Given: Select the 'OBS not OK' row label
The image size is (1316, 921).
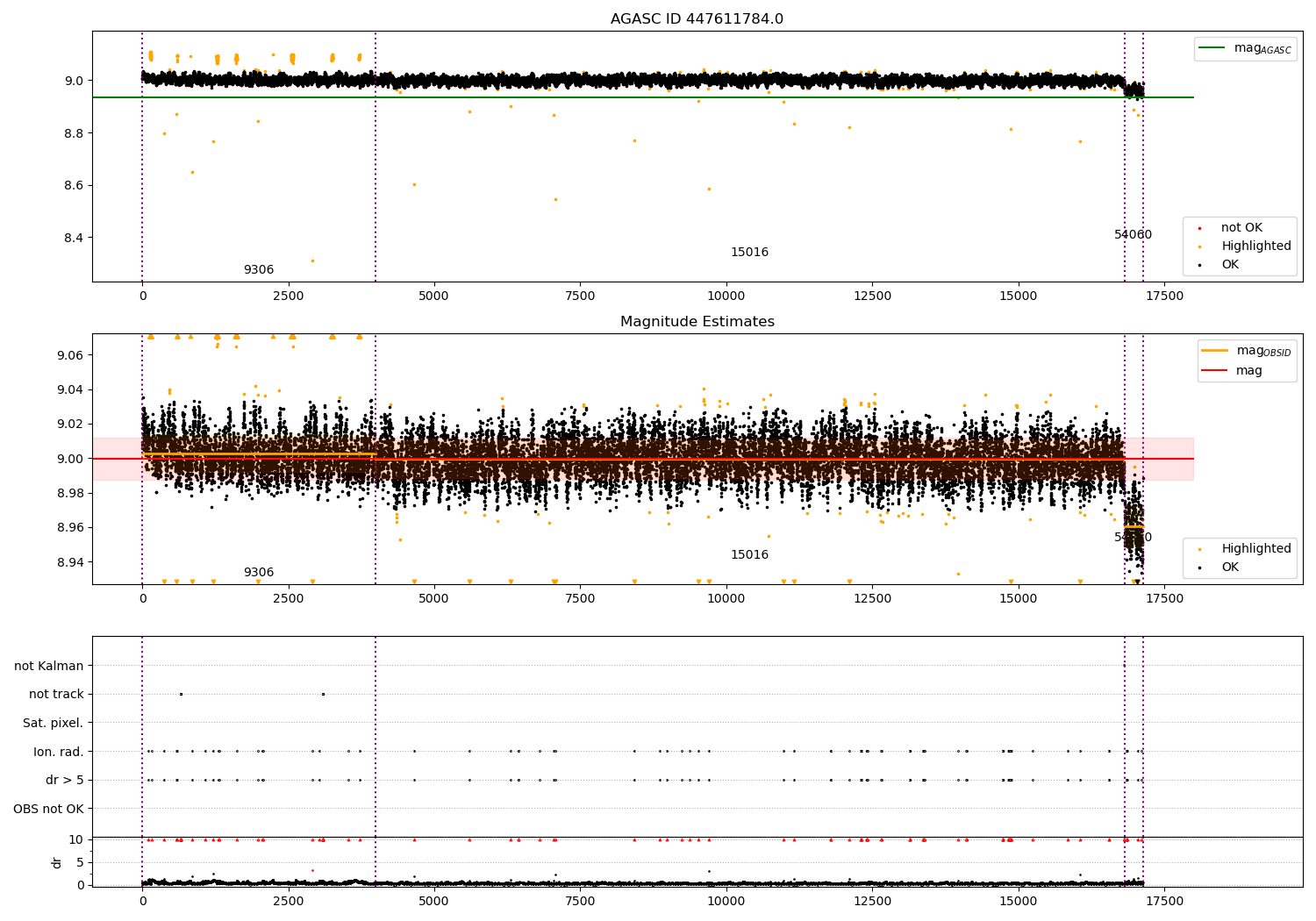Looking at the screenshot, I should [x=49, y=809].
